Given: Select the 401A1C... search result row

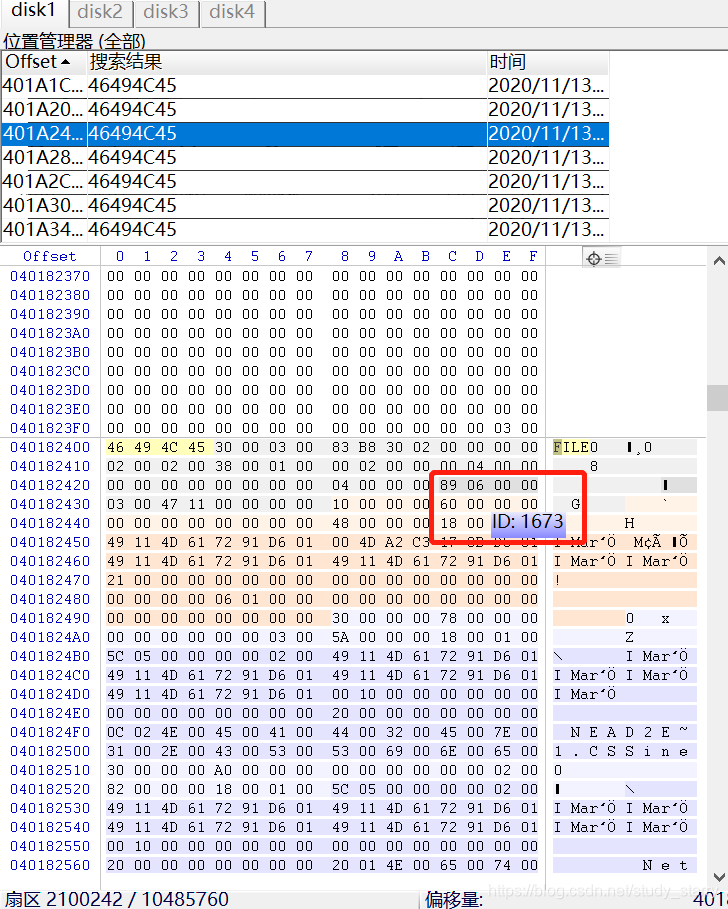Looking at the screenshot, I should click(305, 86).
